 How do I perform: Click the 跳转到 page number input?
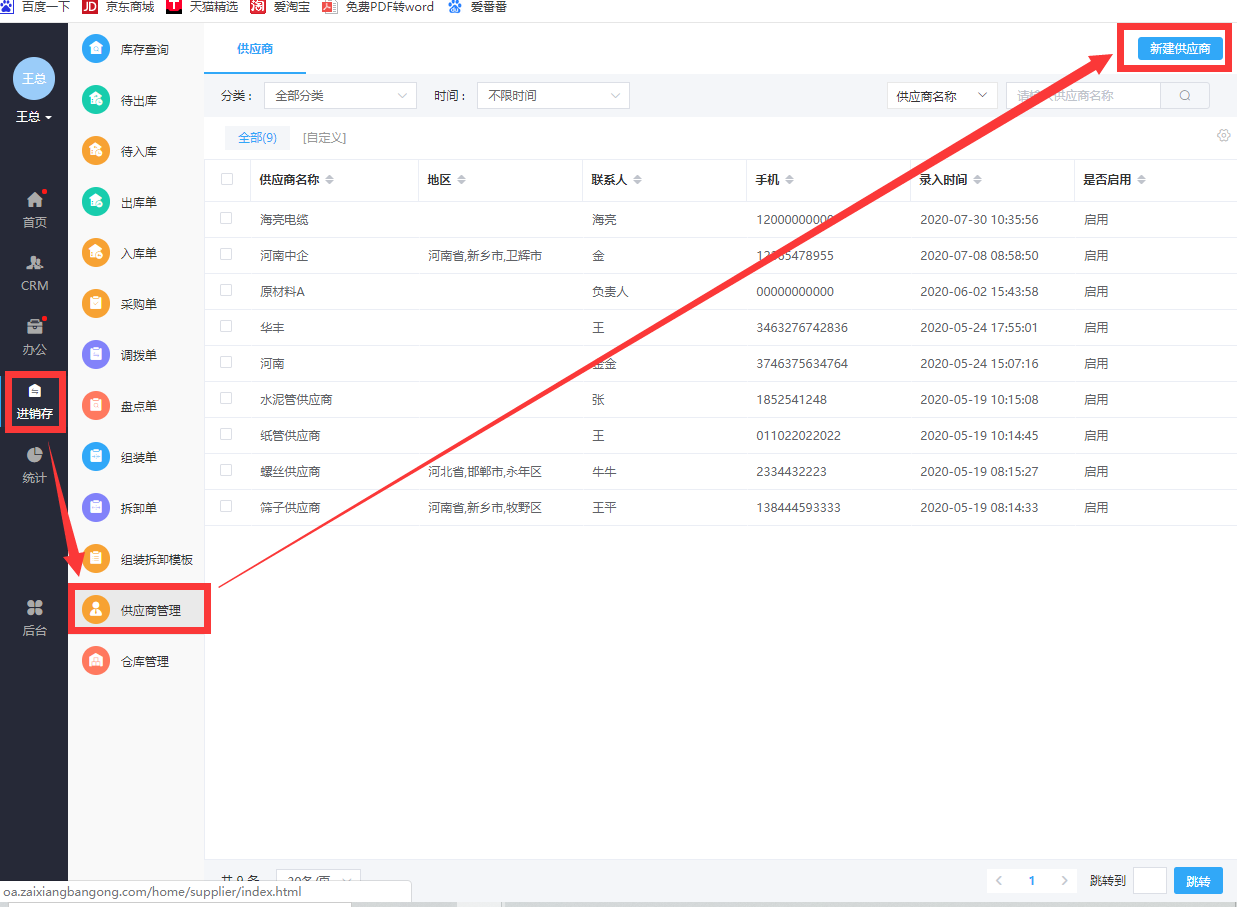pyautogui.click(x=1150, y=881)
